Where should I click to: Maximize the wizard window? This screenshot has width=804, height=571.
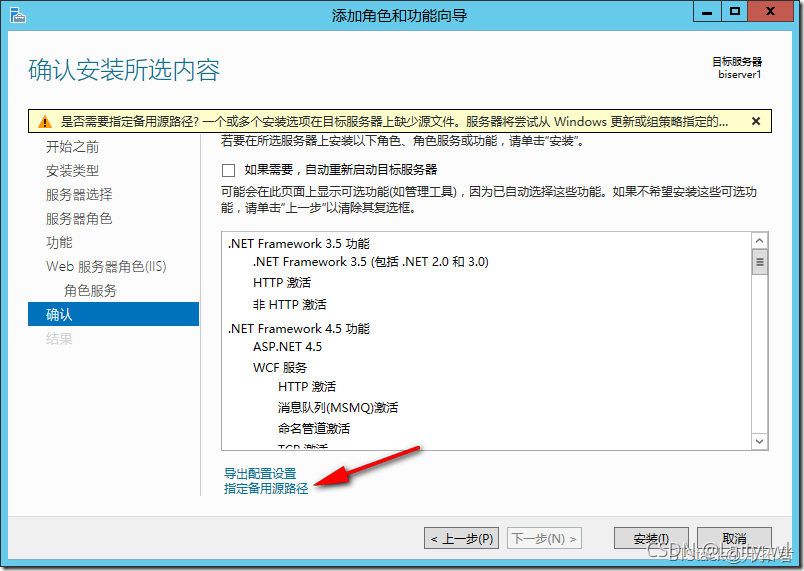point(735,11)
